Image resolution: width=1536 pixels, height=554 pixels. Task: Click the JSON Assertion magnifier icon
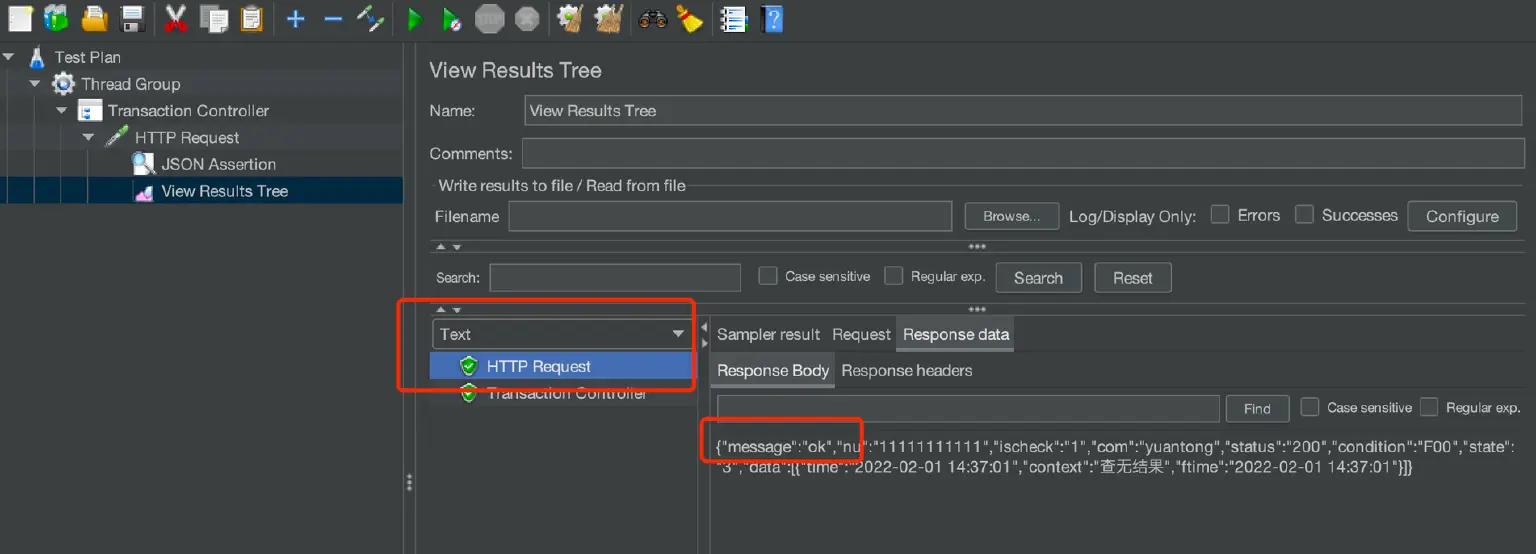tap(143, 164)
